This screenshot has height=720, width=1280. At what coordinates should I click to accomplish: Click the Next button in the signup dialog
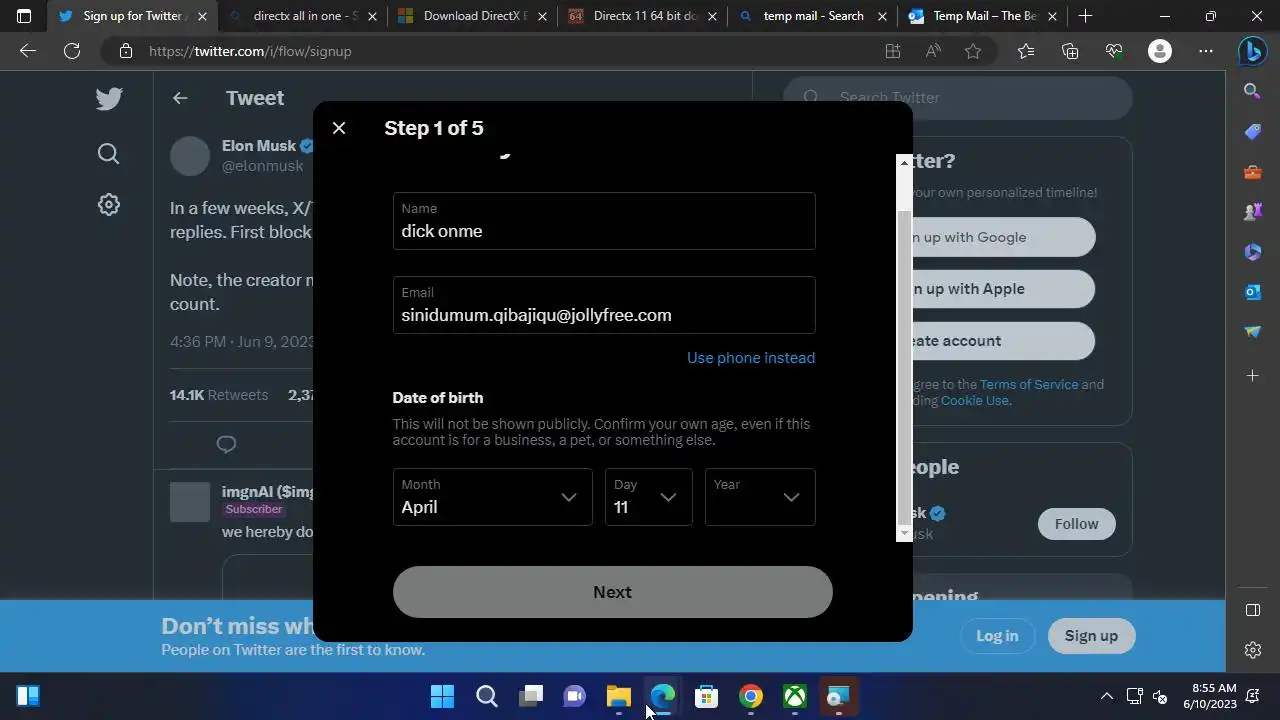coord(612,592)
